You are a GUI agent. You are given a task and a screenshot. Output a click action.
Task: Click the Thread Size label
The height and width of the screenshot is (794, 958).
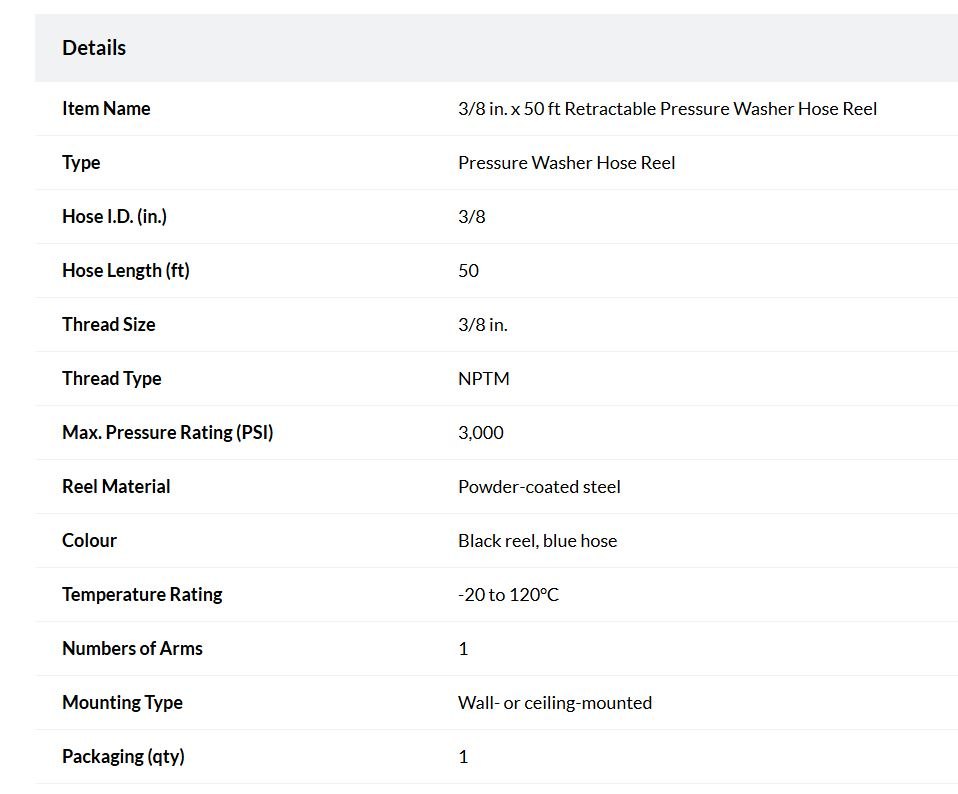(109, 324)
